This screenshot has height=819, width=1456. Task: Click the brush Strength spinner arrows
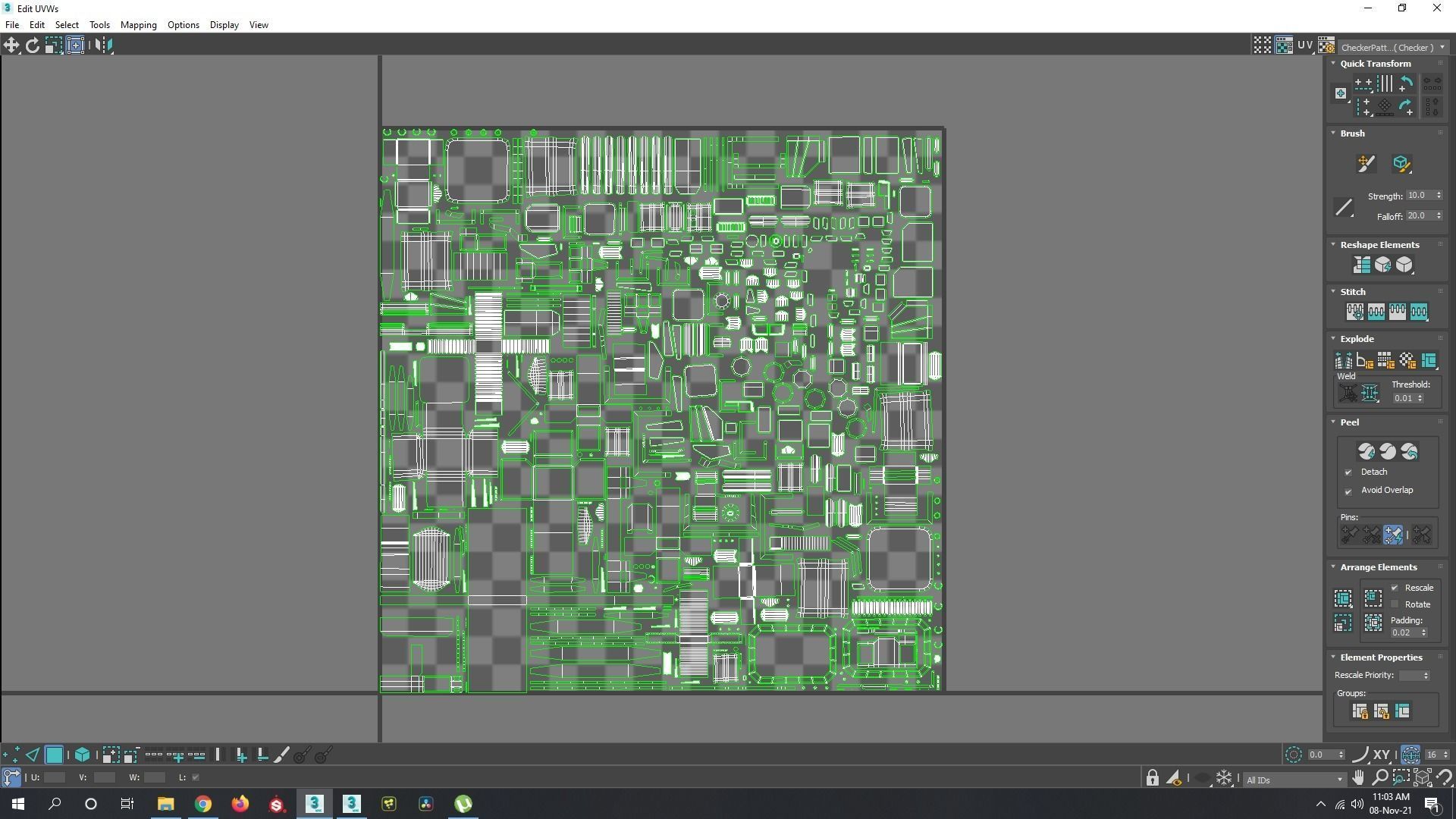tap(1439, 196)
